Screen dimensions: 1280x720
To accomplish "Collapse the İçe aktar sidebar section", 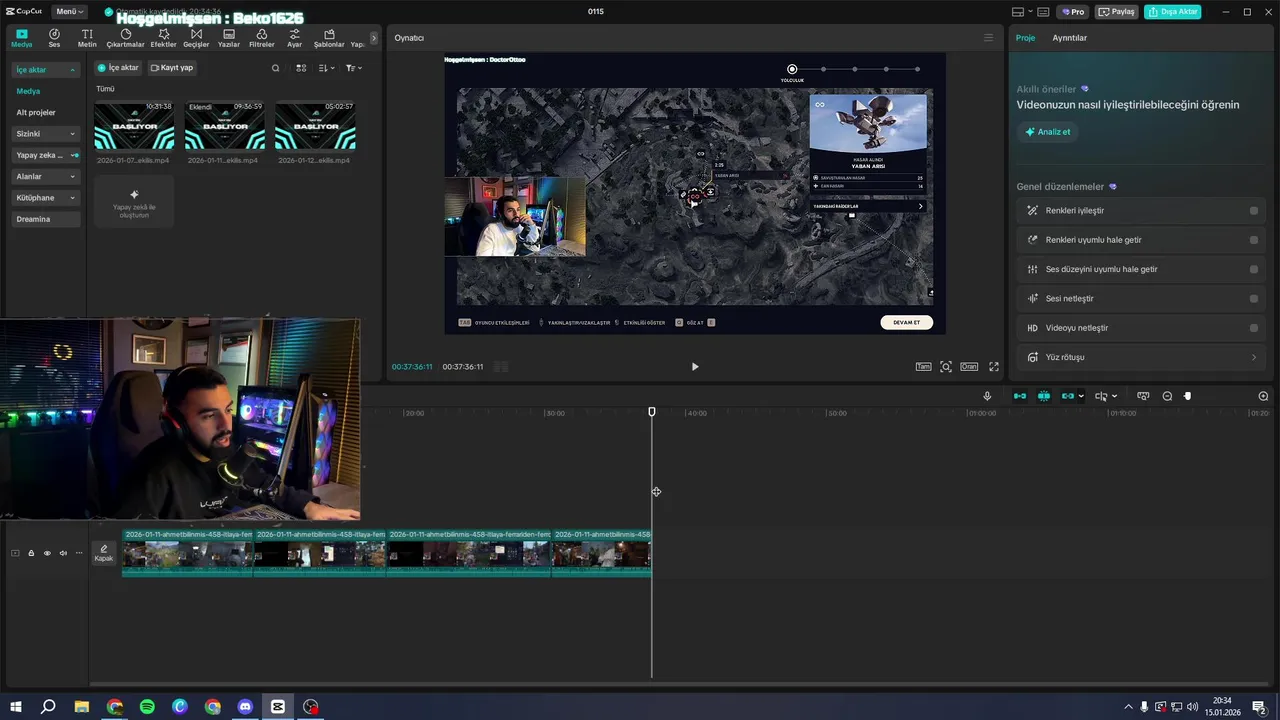I will 46,70.
